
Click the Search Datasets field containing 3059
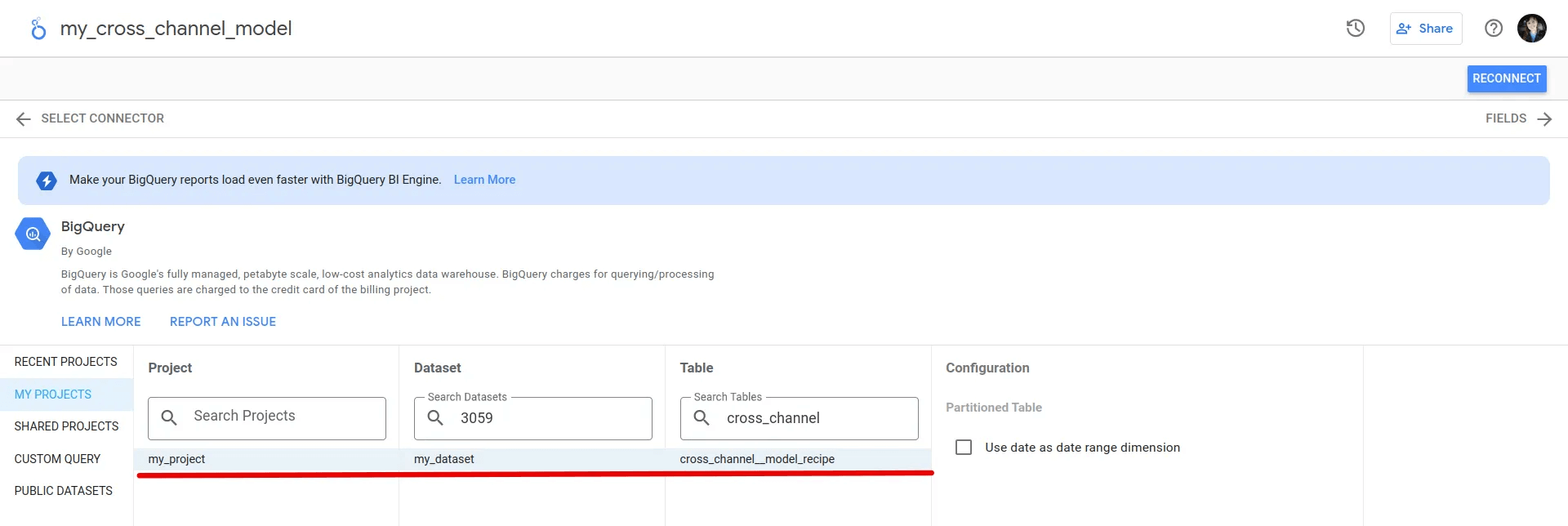[x=533, y=418]
